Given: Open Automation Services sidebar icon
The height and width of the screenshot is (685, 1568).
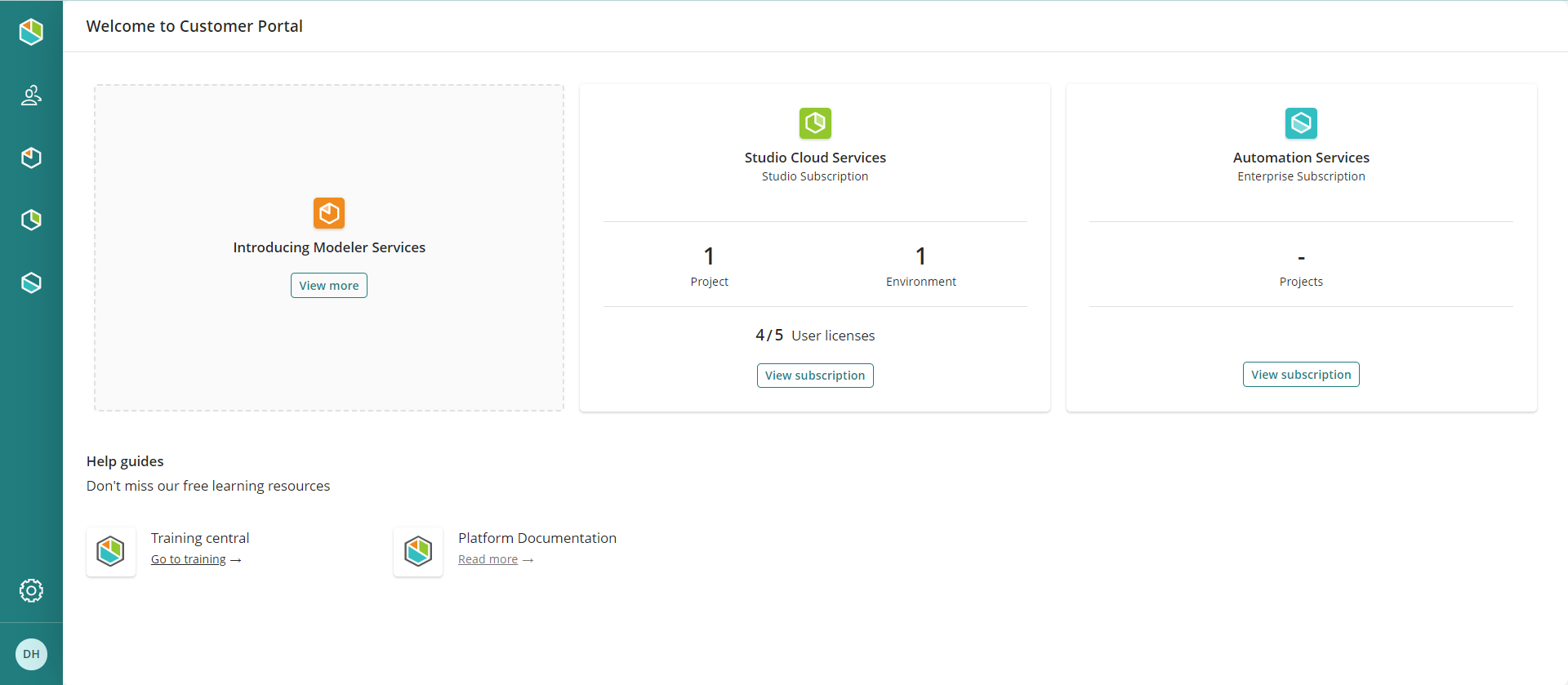Looking at the screenshot, I should point(31,282).
